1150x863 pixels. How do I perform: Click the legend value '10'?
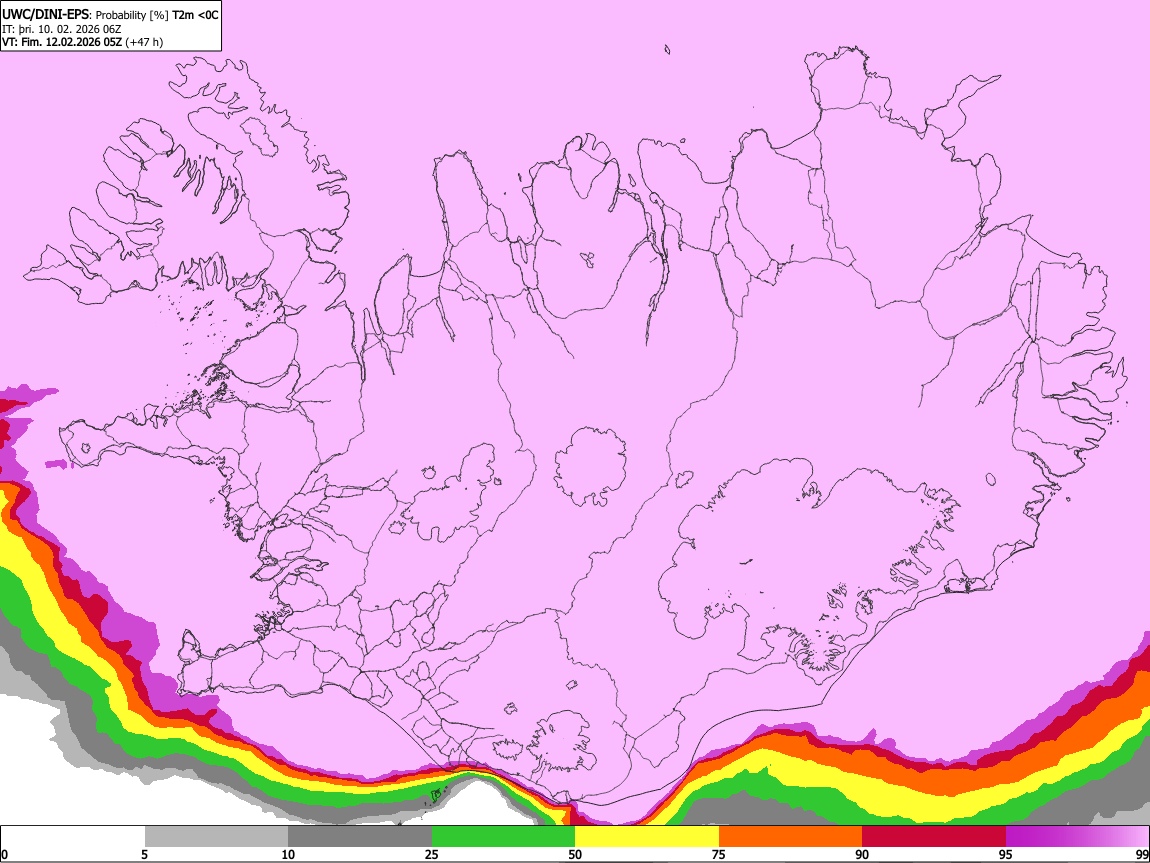pyautogui.click(x=288, y=854)
